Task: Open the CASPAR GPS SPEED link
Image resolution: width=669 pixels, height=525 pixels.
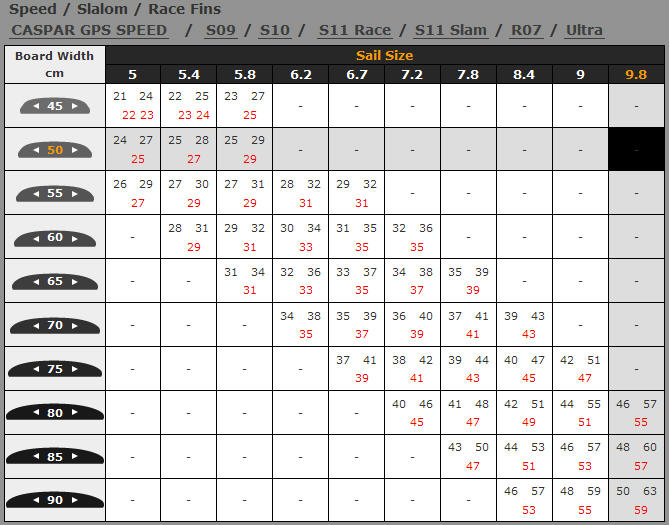Action: tap(89, 30)
